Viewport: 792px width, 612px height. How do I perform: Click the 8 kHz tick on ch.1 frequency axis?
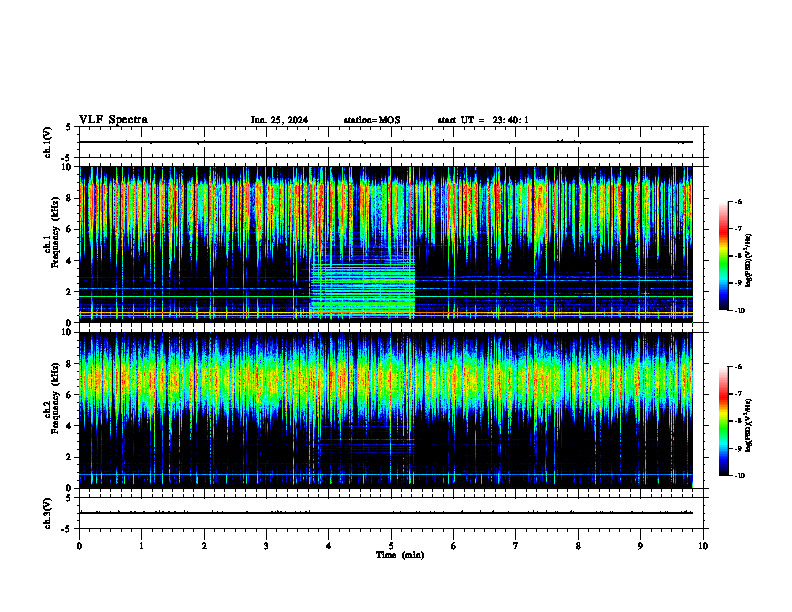[x=70, y=198]
